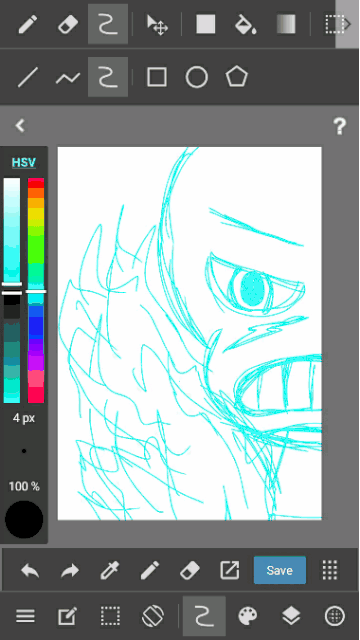The width and height of the screenshot is (360, 640).
Task: Select the polyline zigzag shape option
Action: [x=68, y=77]
